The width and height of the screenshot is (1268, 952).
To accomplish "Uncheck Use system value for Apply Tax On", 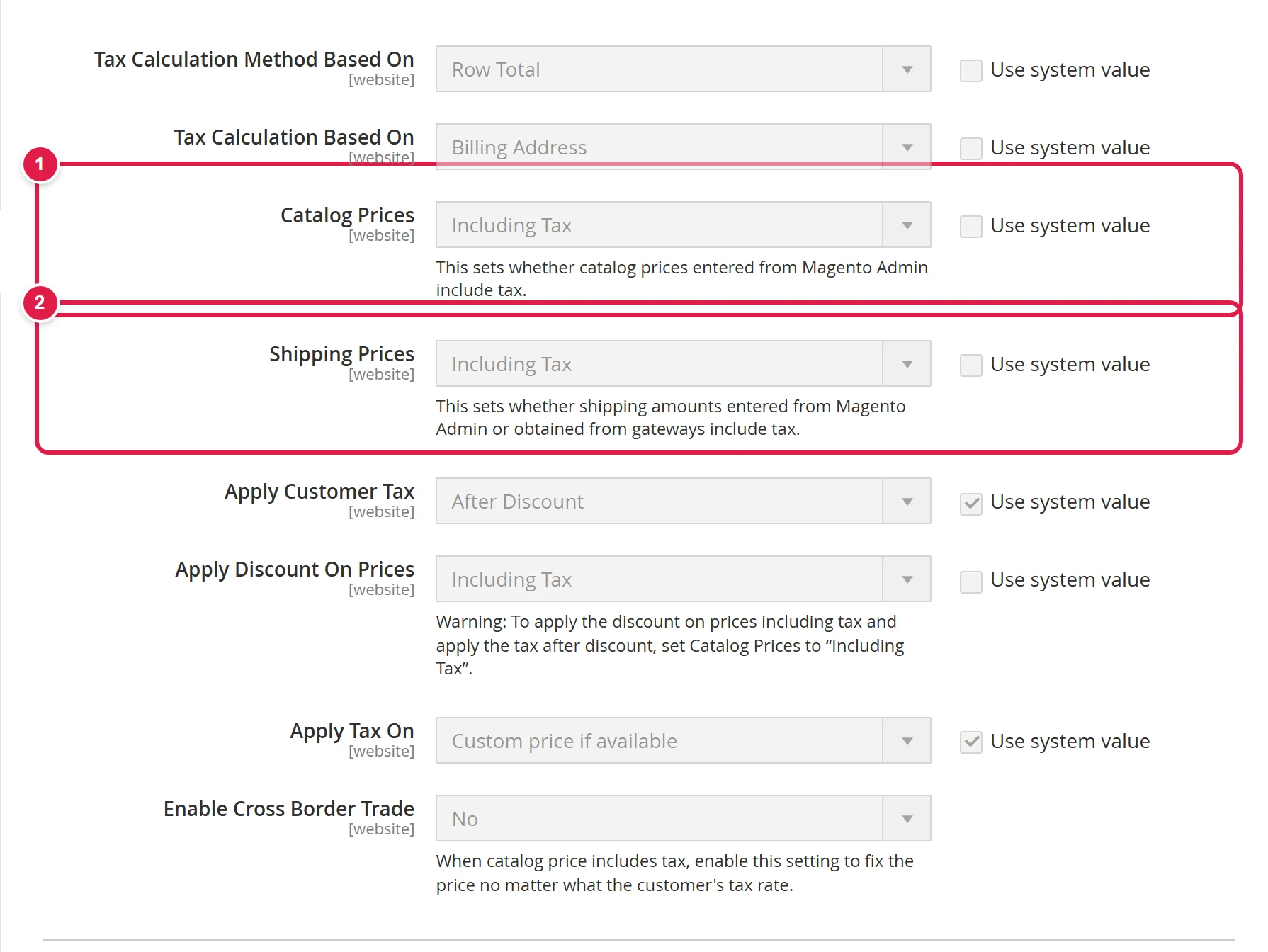I will (x=970, y=742).
